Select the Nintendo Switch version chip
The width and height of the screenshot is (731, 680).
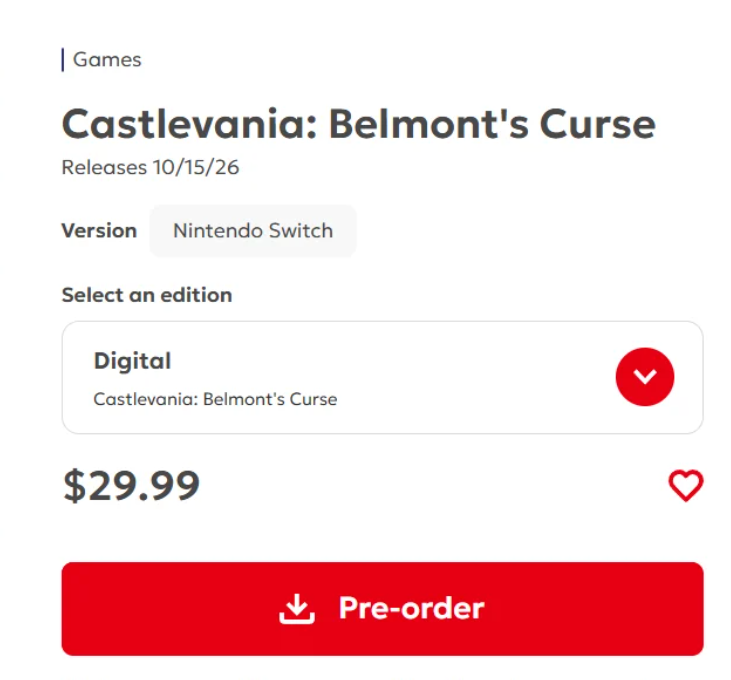pos(253,231)
